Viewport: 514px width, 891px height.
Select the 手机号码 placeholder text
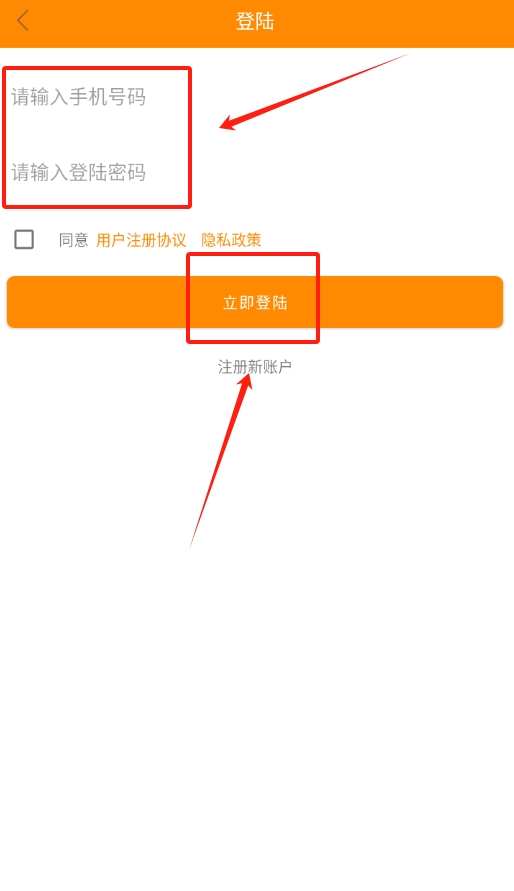coord(107,97)
